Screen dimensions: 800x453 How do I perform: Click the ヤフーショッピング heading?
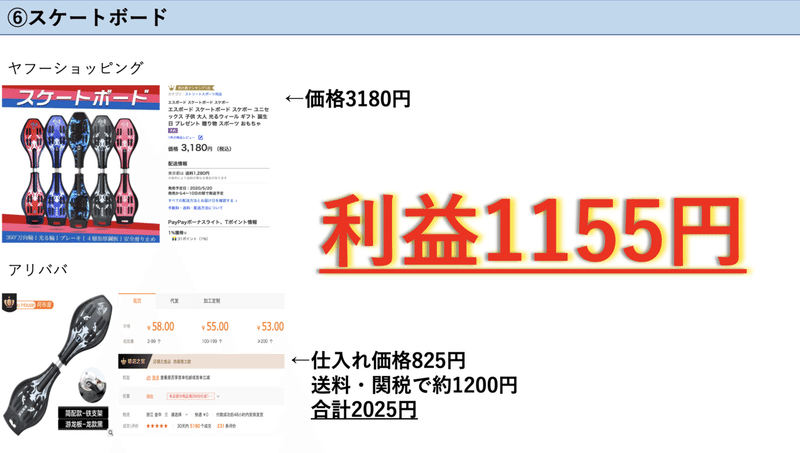[x=76, y=68]
